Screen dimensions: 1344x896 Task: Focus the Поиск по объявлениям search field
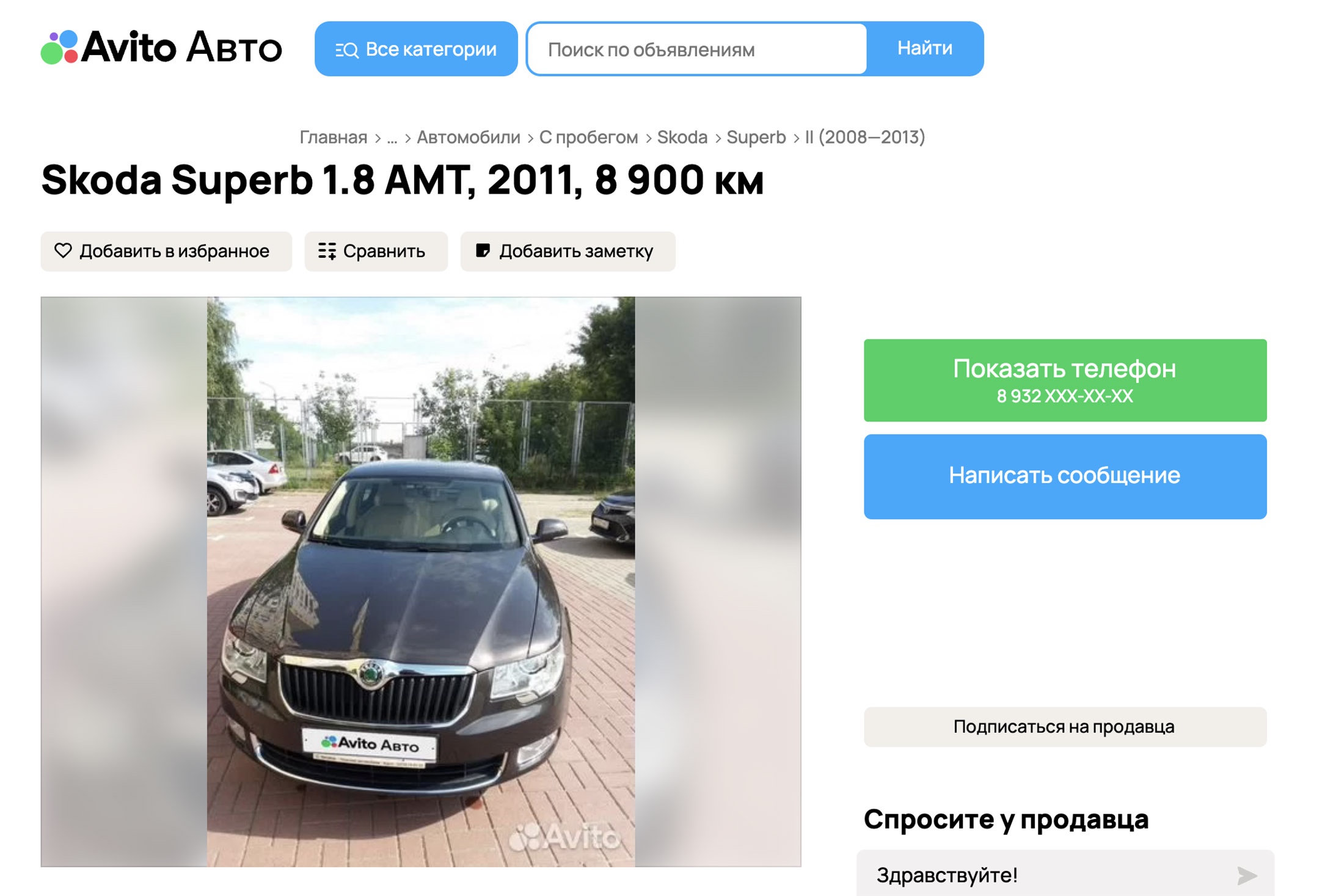(696, 49)
